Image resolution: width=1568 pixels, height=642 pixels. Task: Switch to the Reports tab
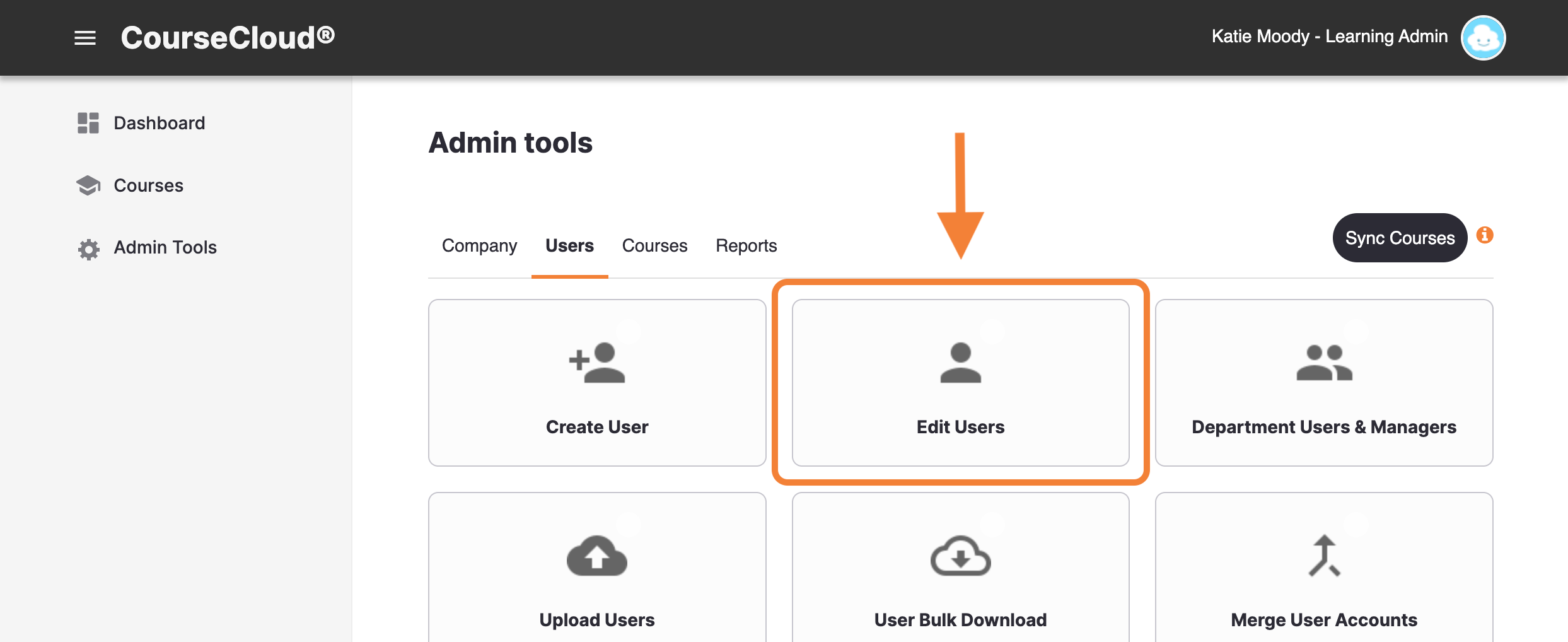tap(745, 246)
